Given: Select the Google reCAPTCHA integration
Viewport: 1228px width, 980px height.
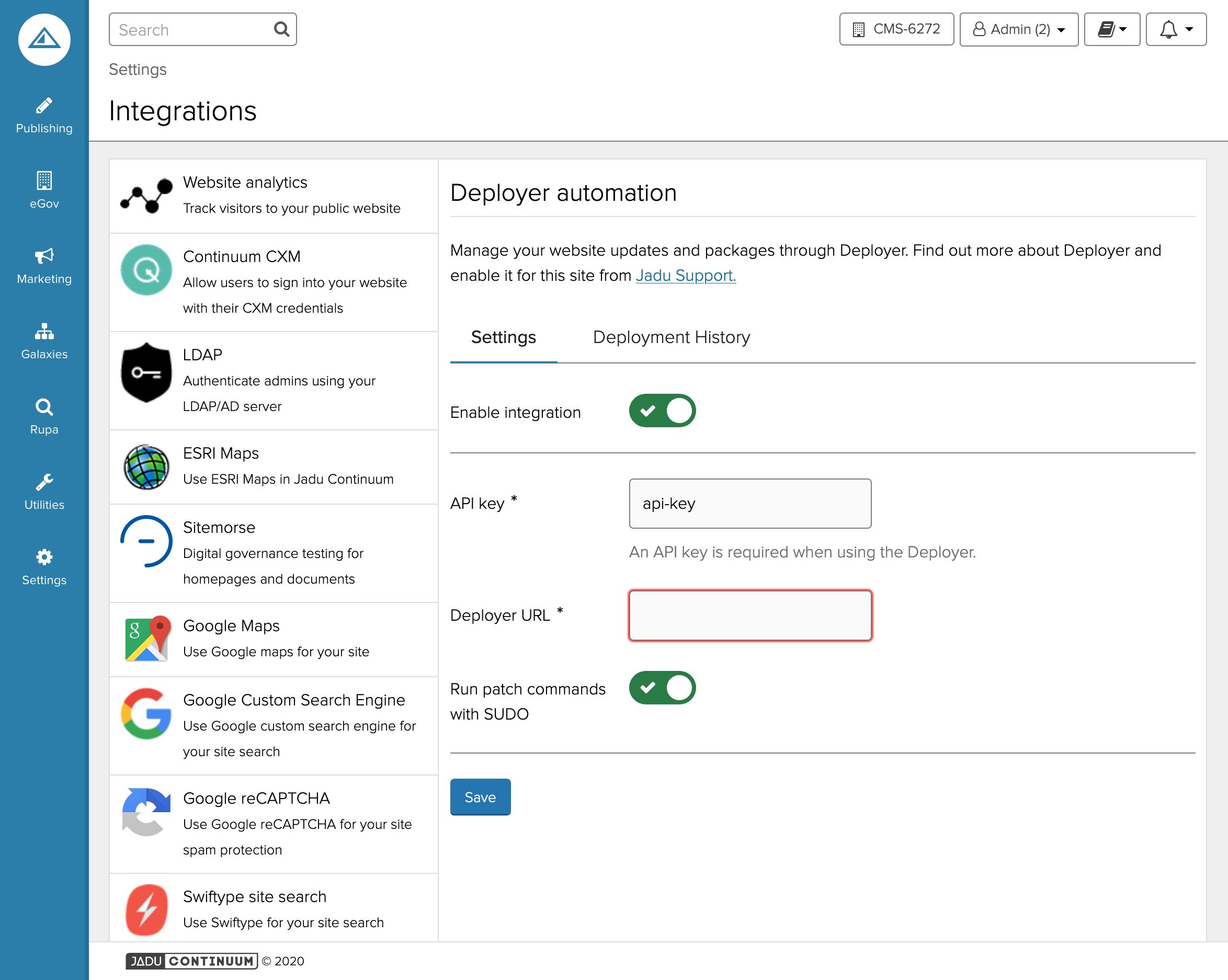Looking at the screenshot, I should [x=274, y=824].
